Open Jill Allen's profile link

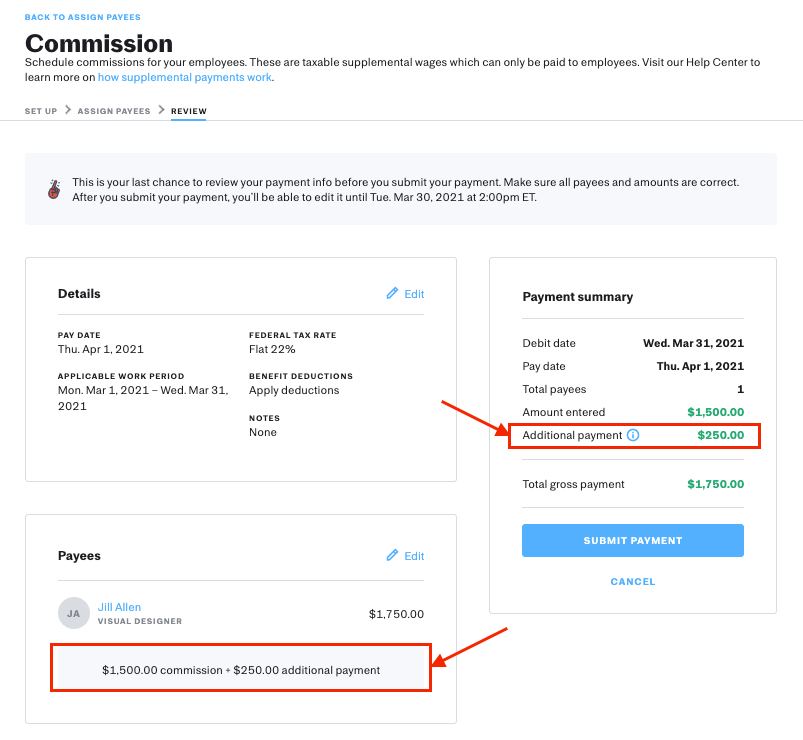119,607
